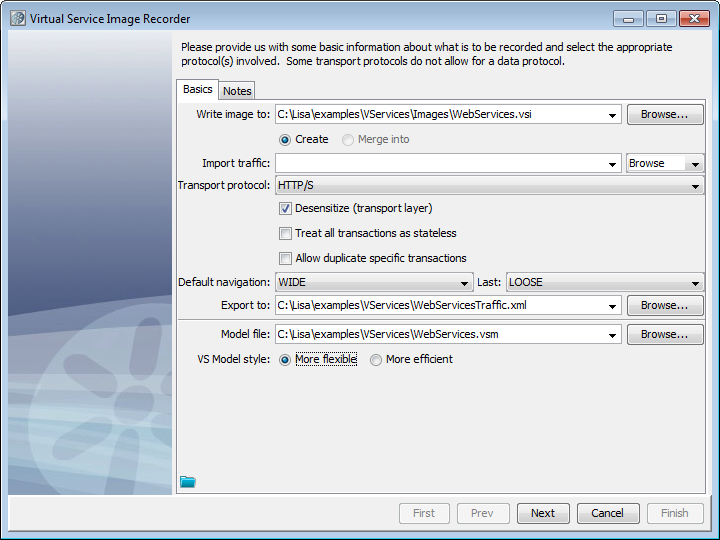
Task: Check Allow duplicate specific transactions
Action: (x=285, y=259)
